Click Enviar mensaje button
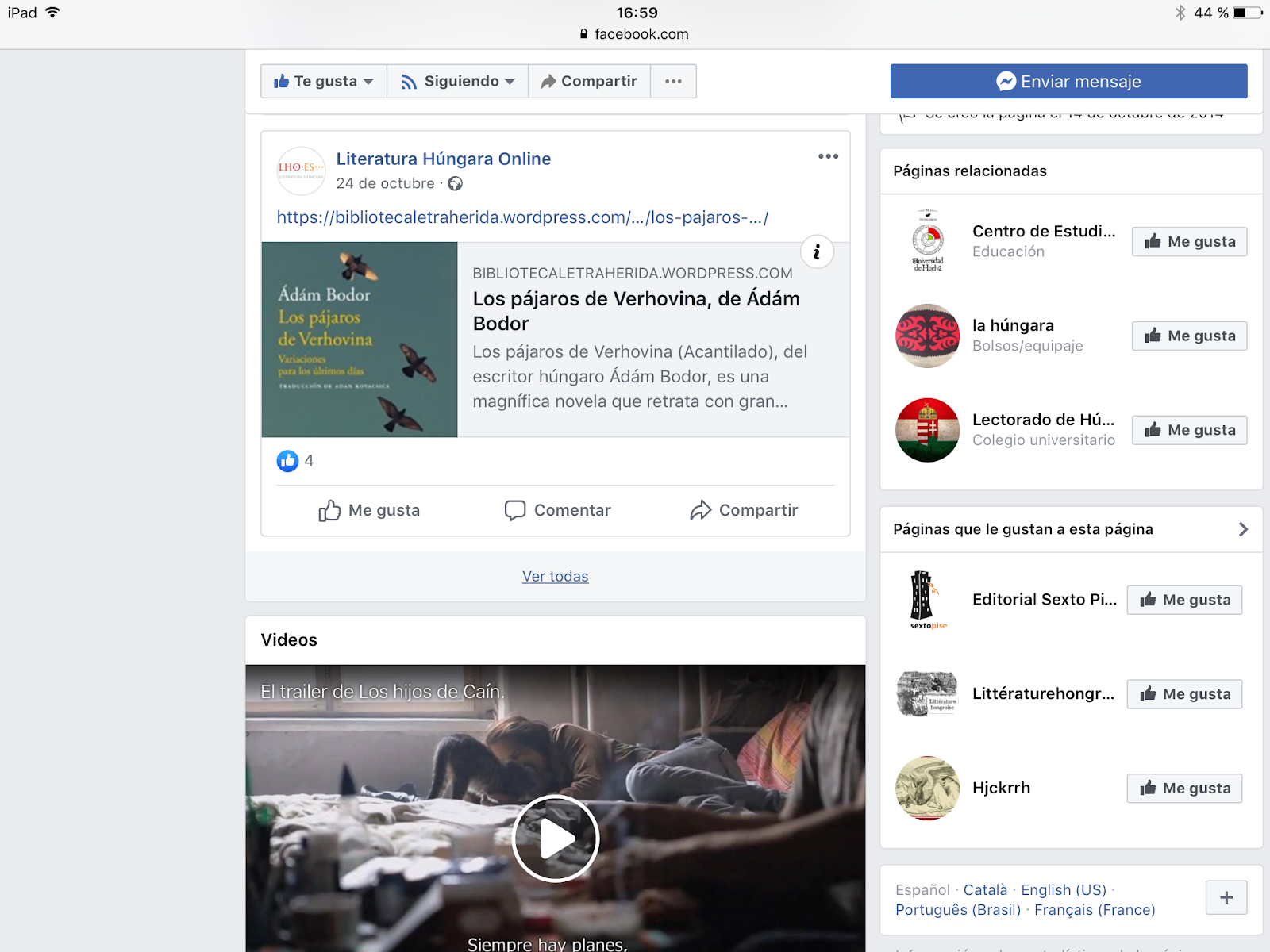The width and height of the screenshot is (1270, 952). [1068, 81]
